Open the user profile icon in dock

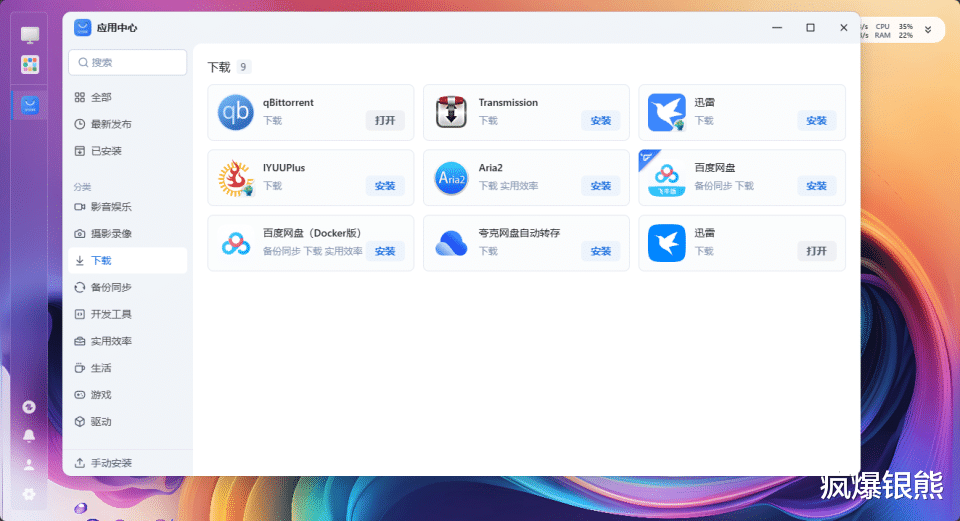coord(29,465)
